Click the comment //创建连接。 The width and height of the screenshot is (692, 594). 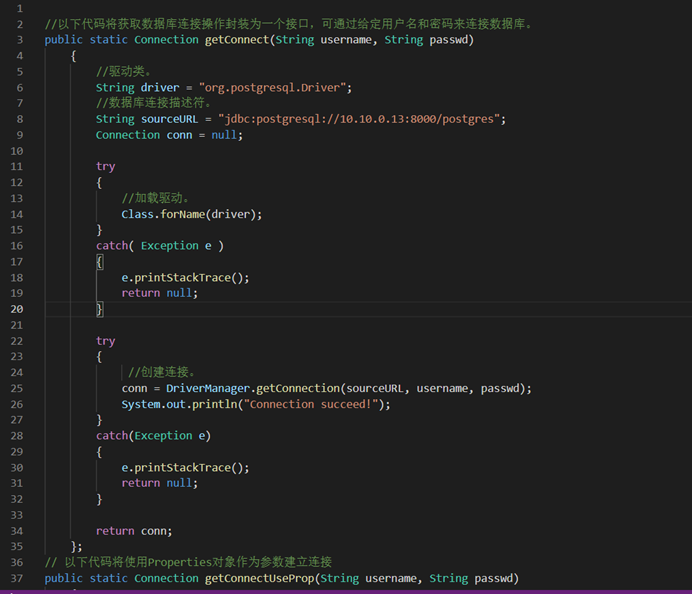[x=162, y=372]
